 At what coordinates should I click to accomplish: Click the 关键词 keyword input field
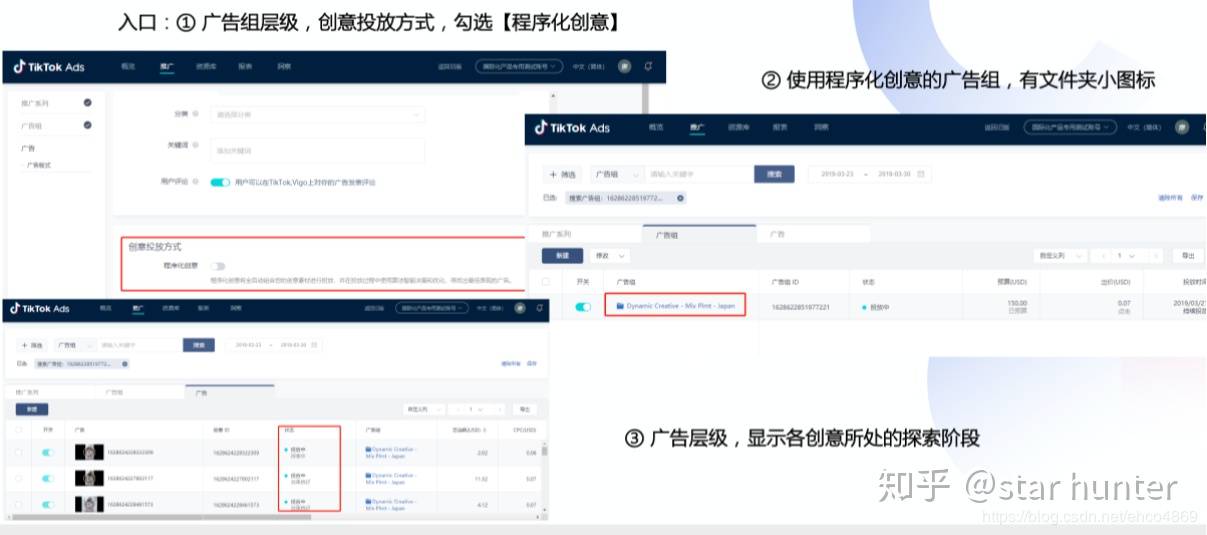pyautogui.click(x=317, y=150)
